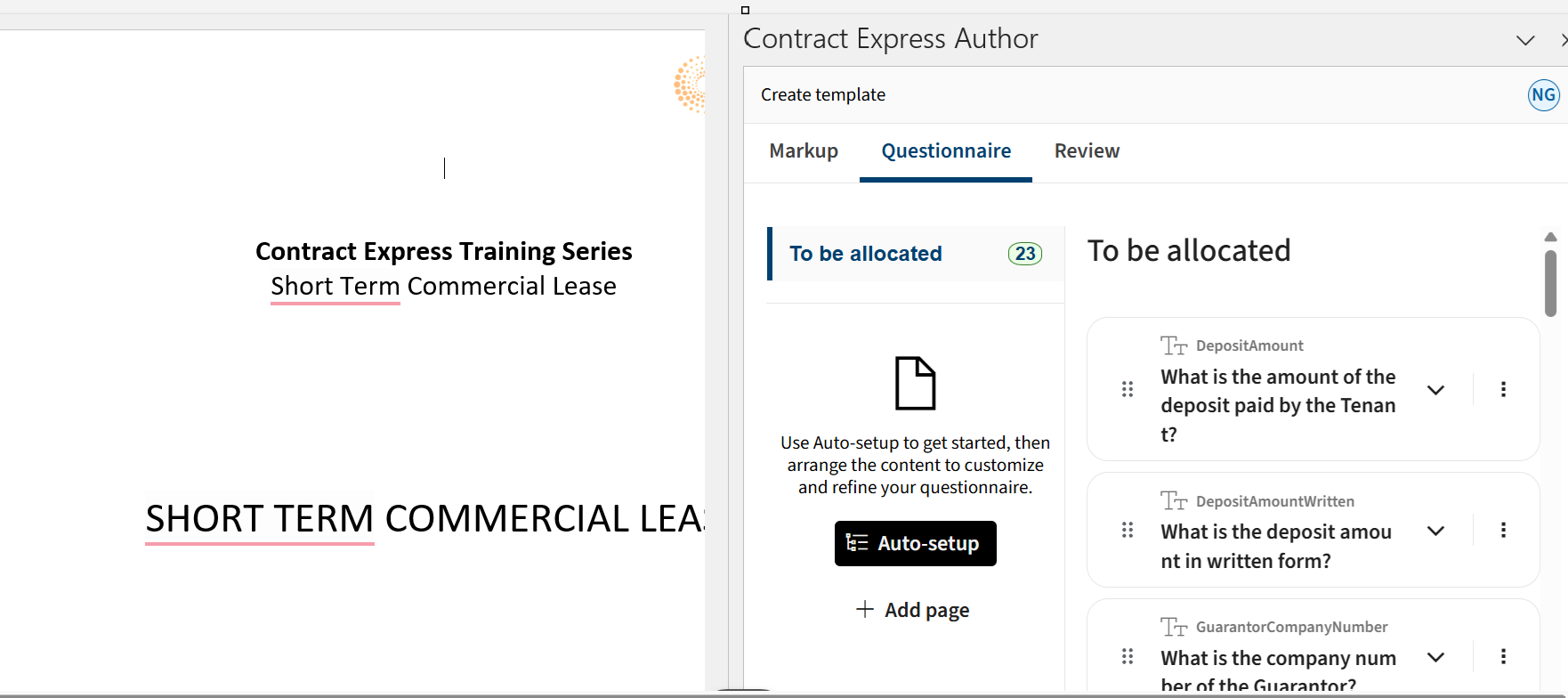This screenshot has height=698, width=1568.
Task: Expand the GuarantorCompanyNumber question card
Action: [1435, 657]
